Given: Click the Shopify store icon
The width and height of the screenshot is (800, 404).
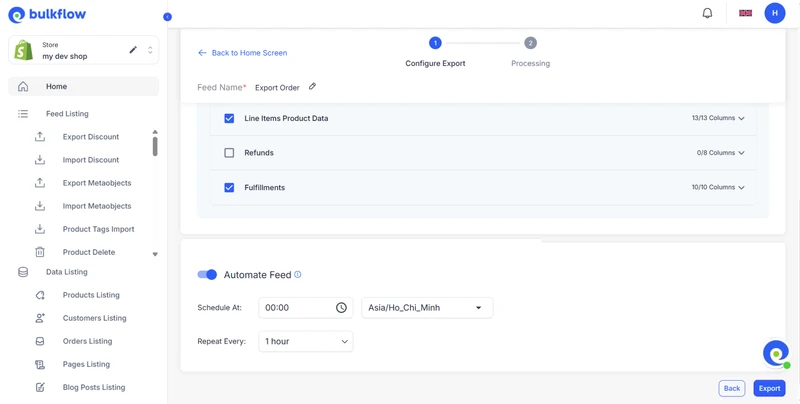Looking at the screenshot, I should tap(23, 50).
